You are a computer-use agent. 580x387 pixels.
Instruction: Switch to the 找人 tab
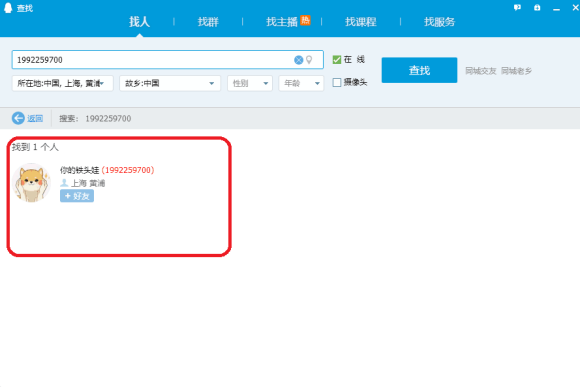[x=139, y=22]
